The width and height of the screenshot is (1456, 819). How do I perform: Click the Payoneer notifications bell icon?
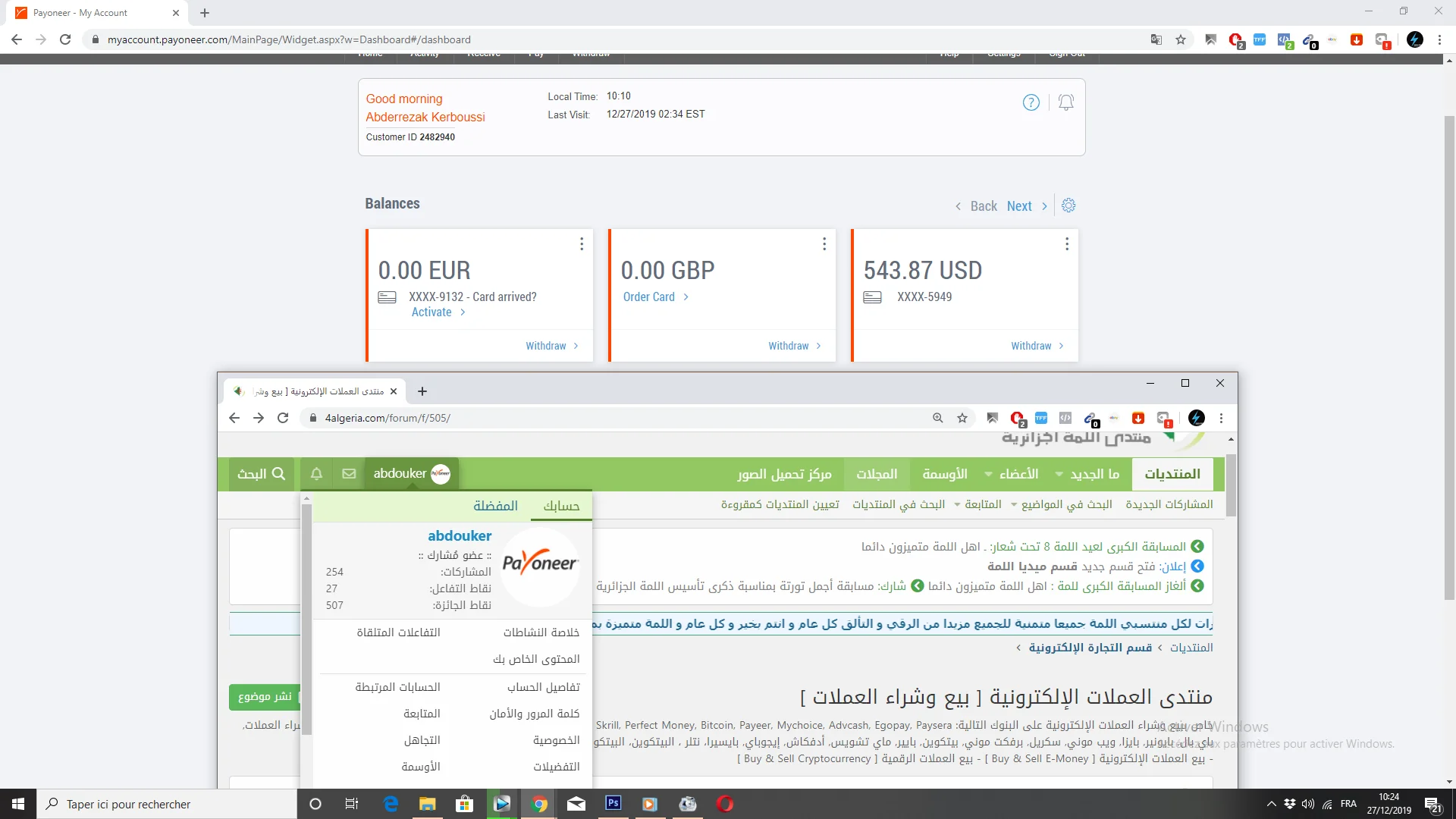1065,102
